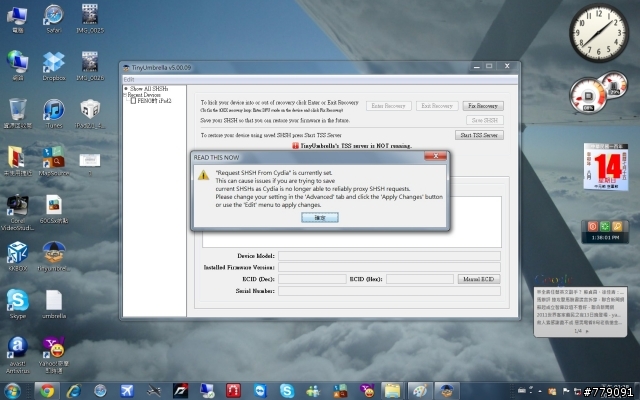Click the Exit Recovery button
Image resolution: width=640 pixels, height=400 pixels.
coord(437,106)
